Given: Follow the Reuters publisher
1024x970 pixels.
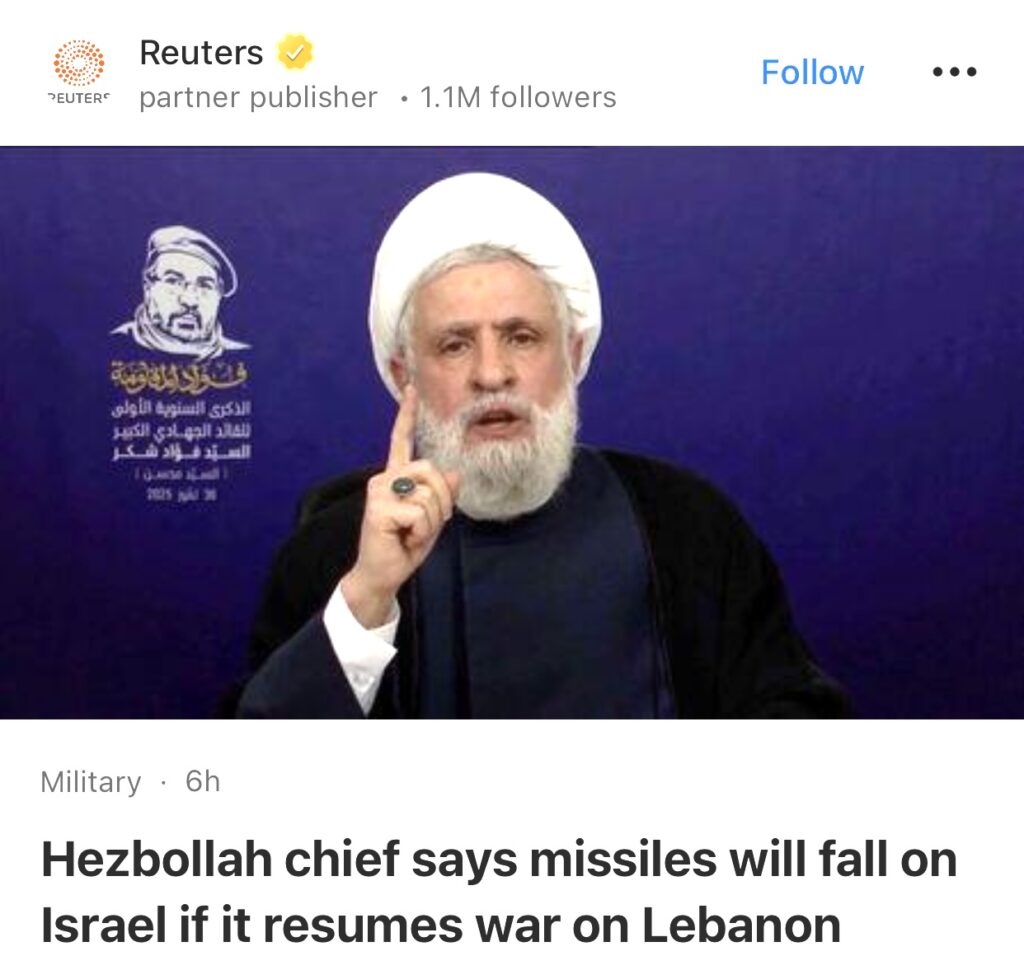Looking at the screenshot, I should click(x=812, y=72).
